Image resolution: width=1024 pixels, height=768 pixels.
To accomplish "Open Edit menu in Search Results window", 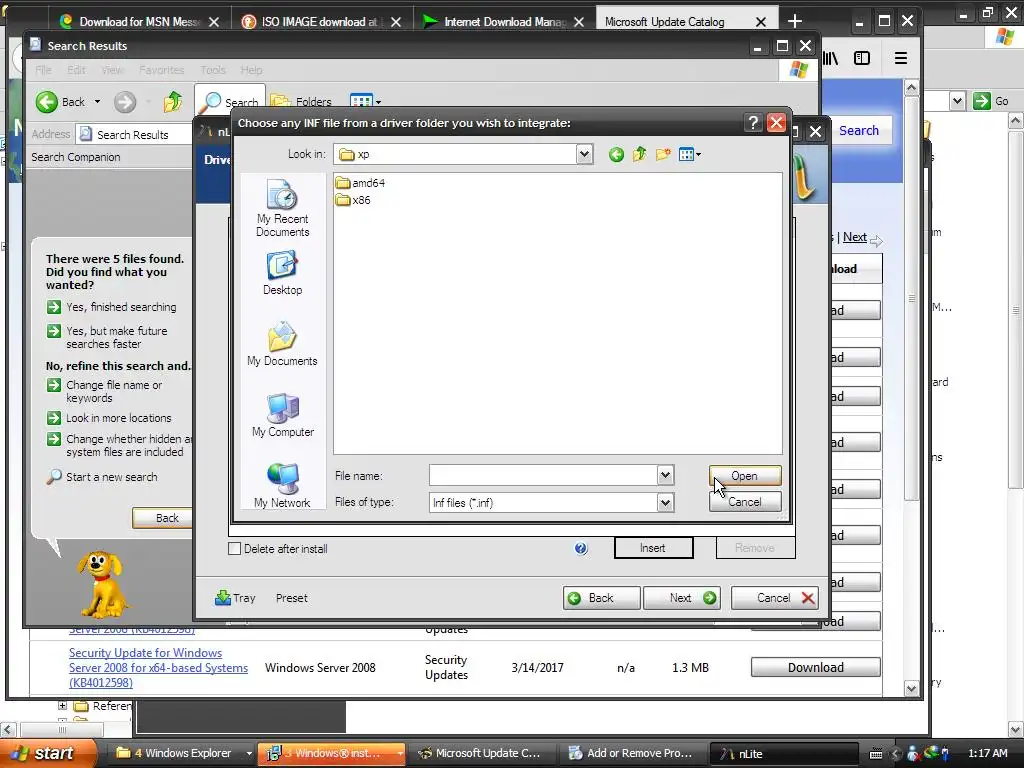I will [x=76, y=70].
